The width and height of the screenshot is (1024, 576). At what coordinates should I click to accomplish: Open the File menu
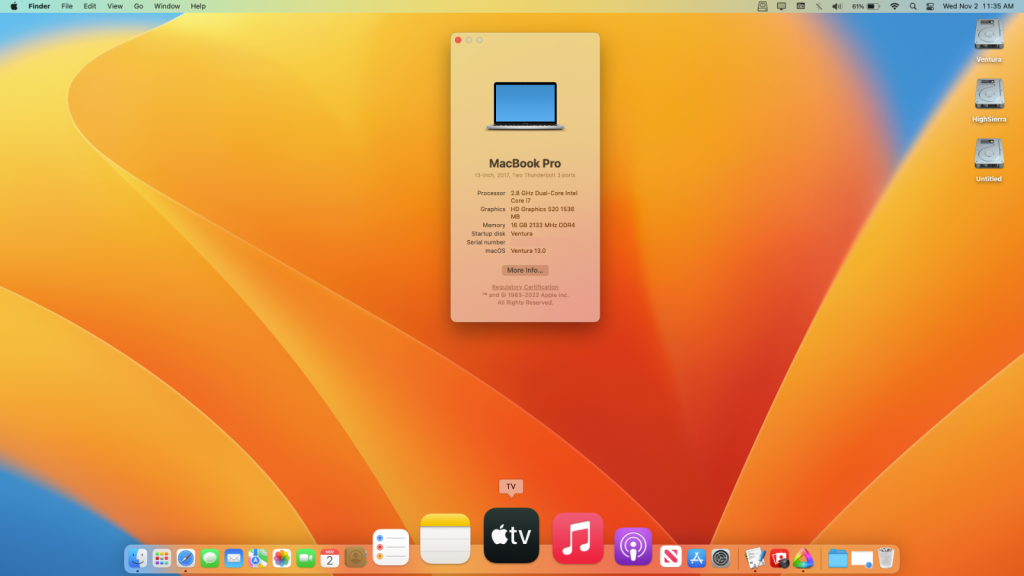point(67,6)
